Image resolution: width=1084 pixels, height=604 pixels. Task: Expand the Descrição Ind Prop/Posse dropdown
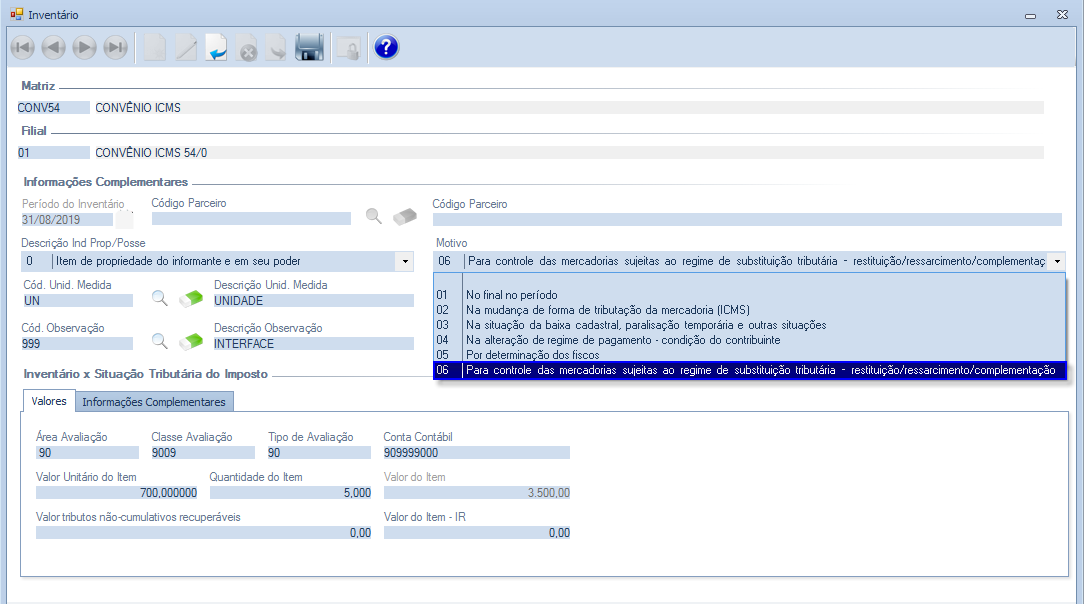point(405,261)
